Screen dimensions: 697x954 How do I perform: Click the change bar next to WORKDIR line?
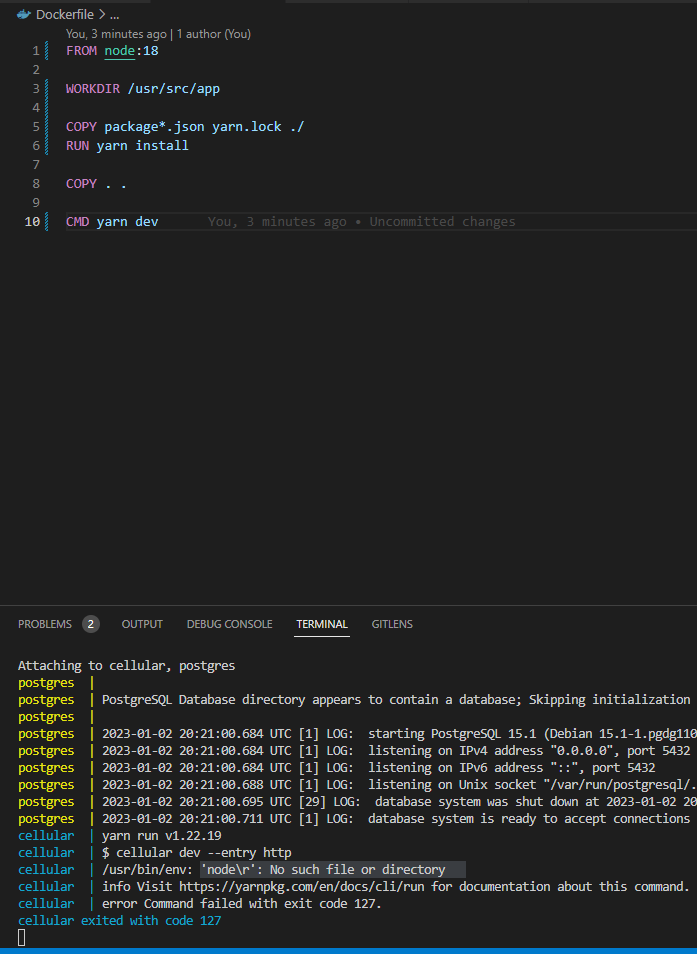coord(48,88)
